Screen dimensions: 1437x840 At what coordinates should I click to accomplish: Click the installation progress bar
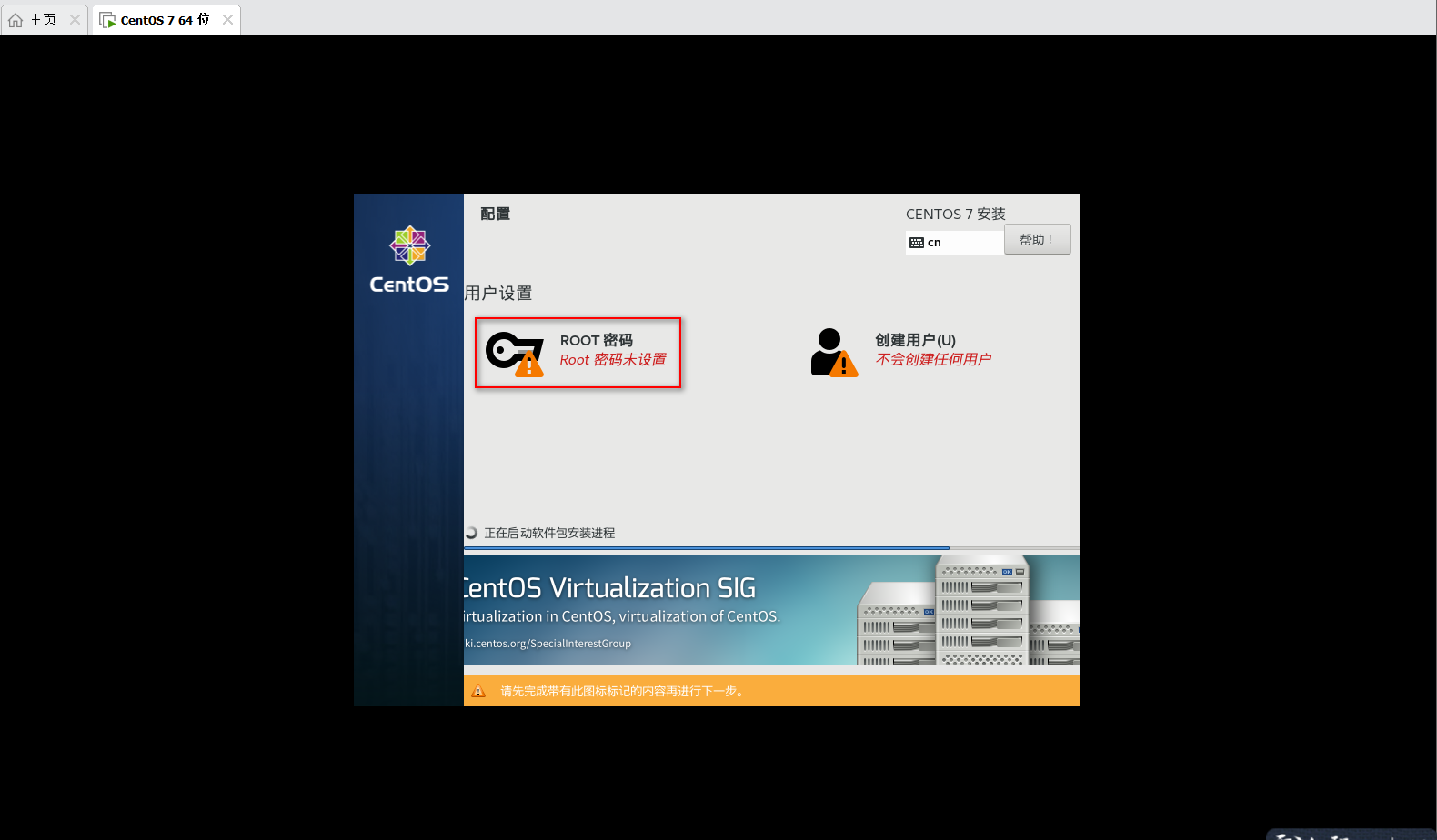click(772, 548)
